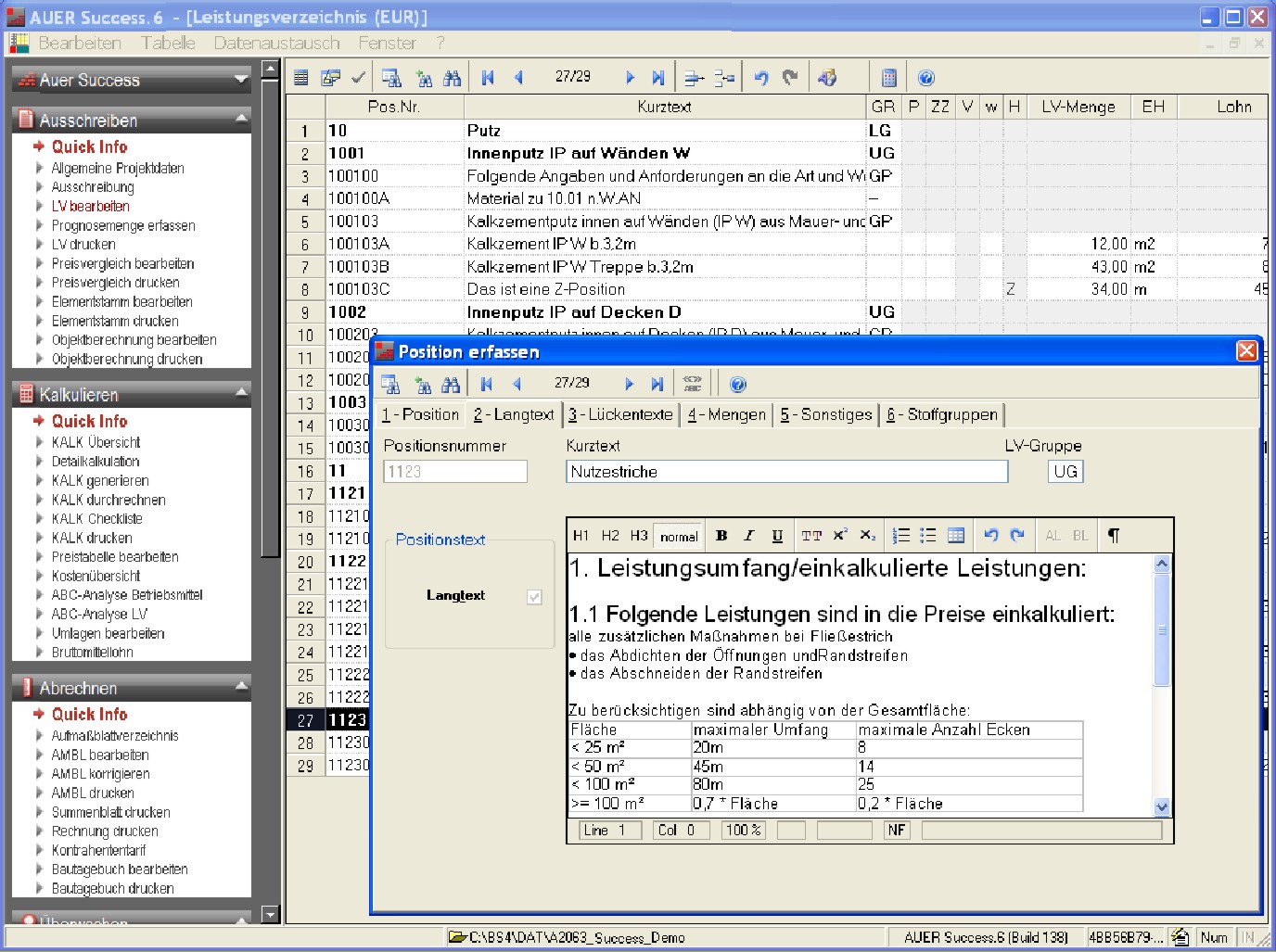Collapse the Ausschreiben sidebar section

[241, 119]
